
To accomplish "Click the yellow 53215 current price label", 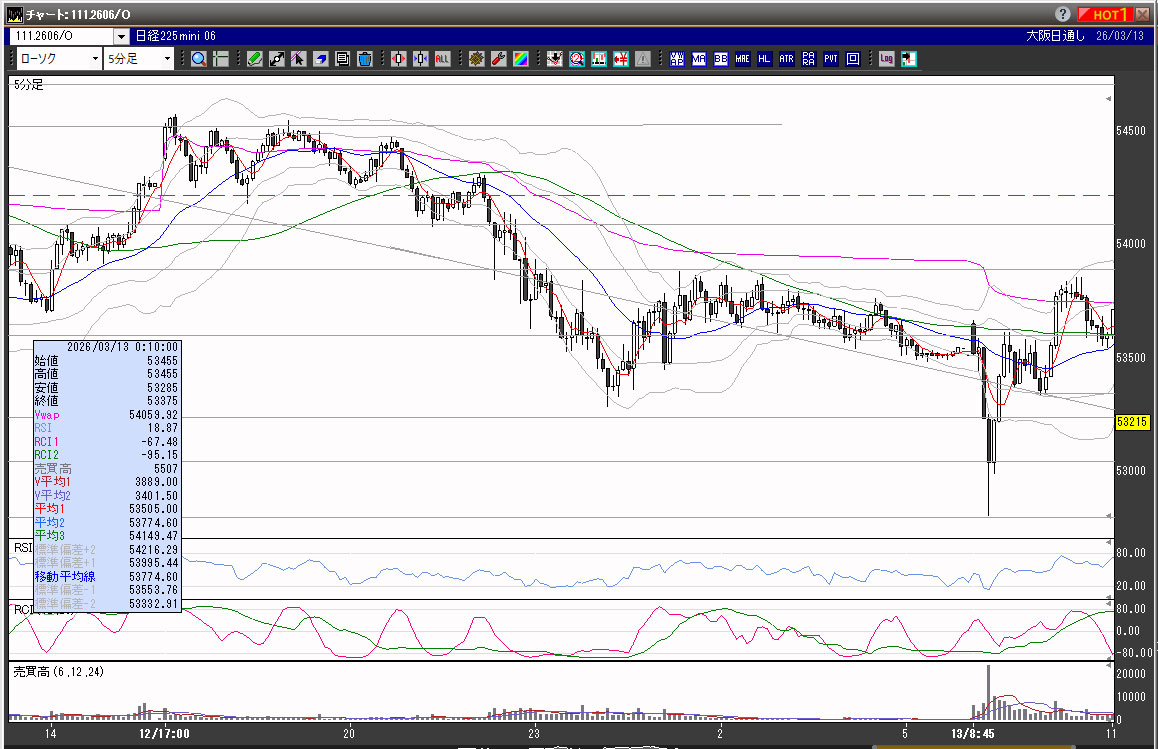I will coord(1132,423).
